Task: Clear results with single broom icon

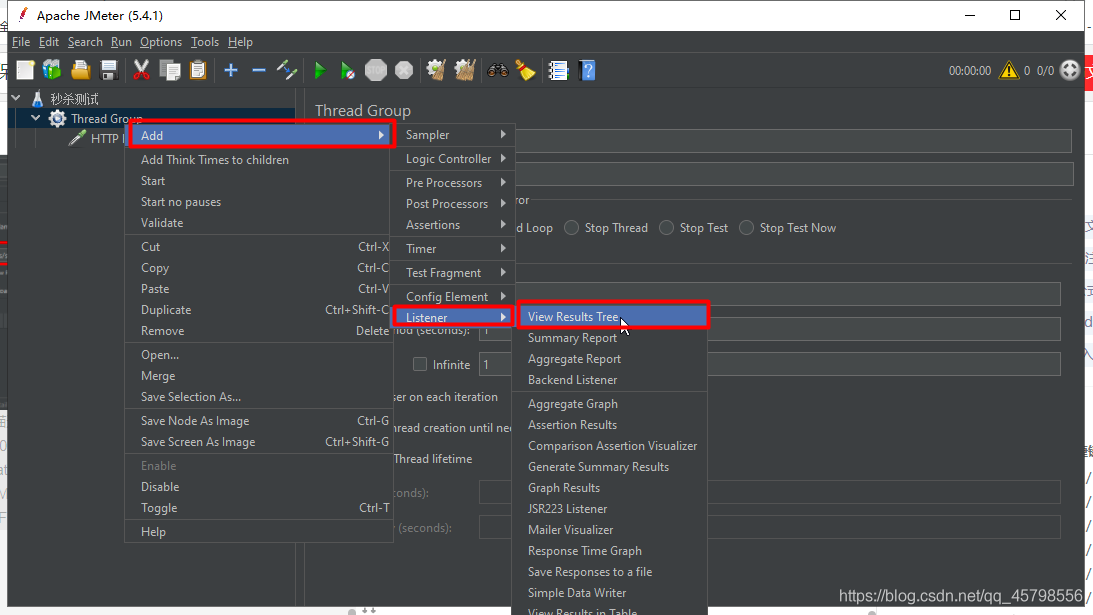Action: tap(436, 70)
